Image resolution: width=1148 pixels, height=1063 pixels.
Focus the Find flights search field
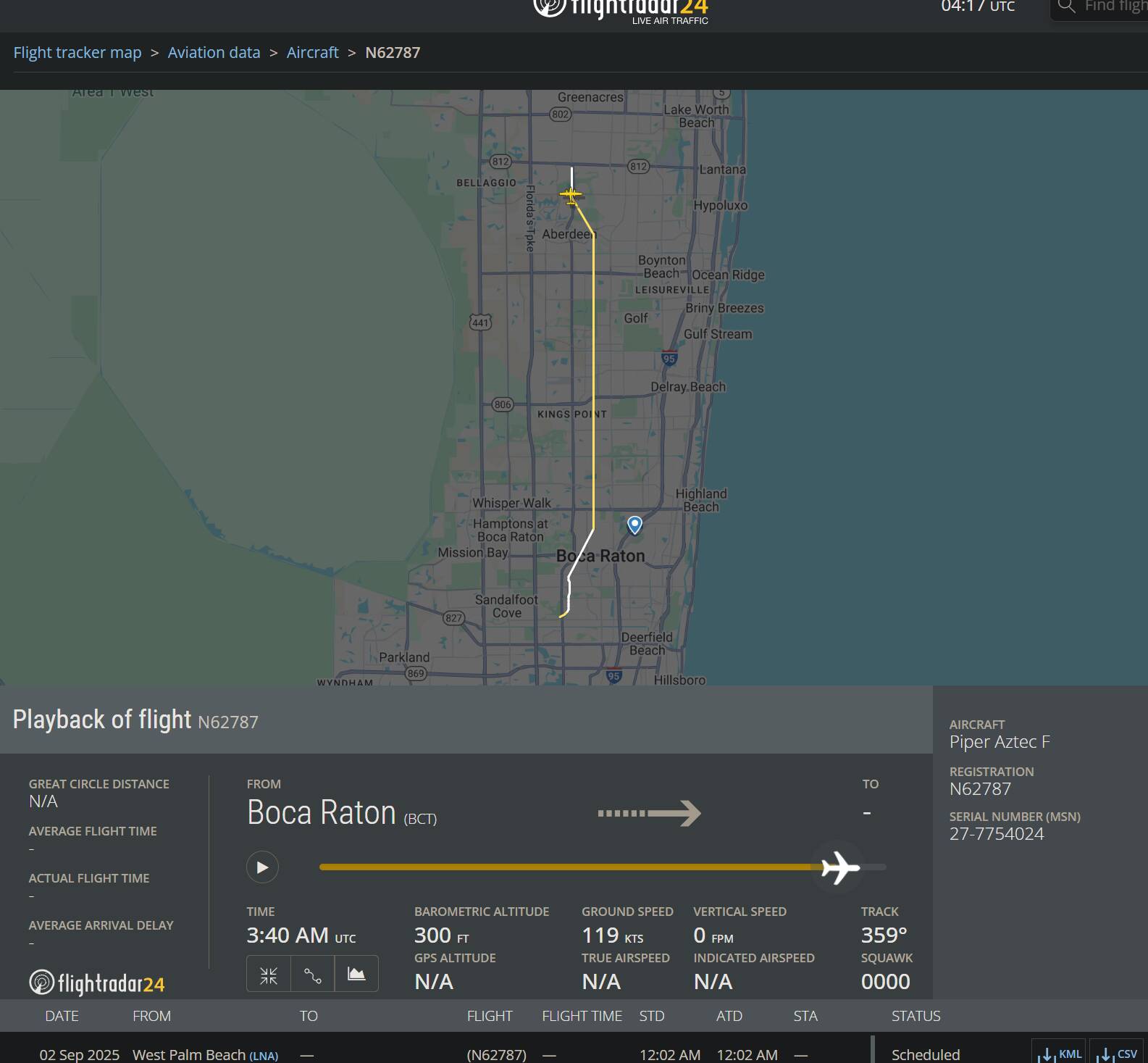point(1100,7)
